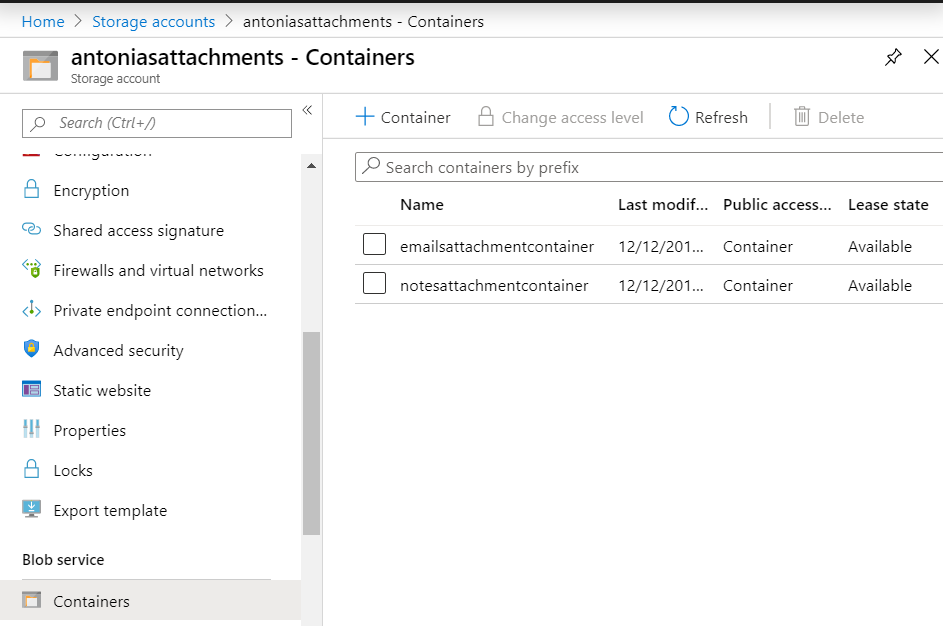Click the sidebar scrollbar thumb

coord(311,433)
